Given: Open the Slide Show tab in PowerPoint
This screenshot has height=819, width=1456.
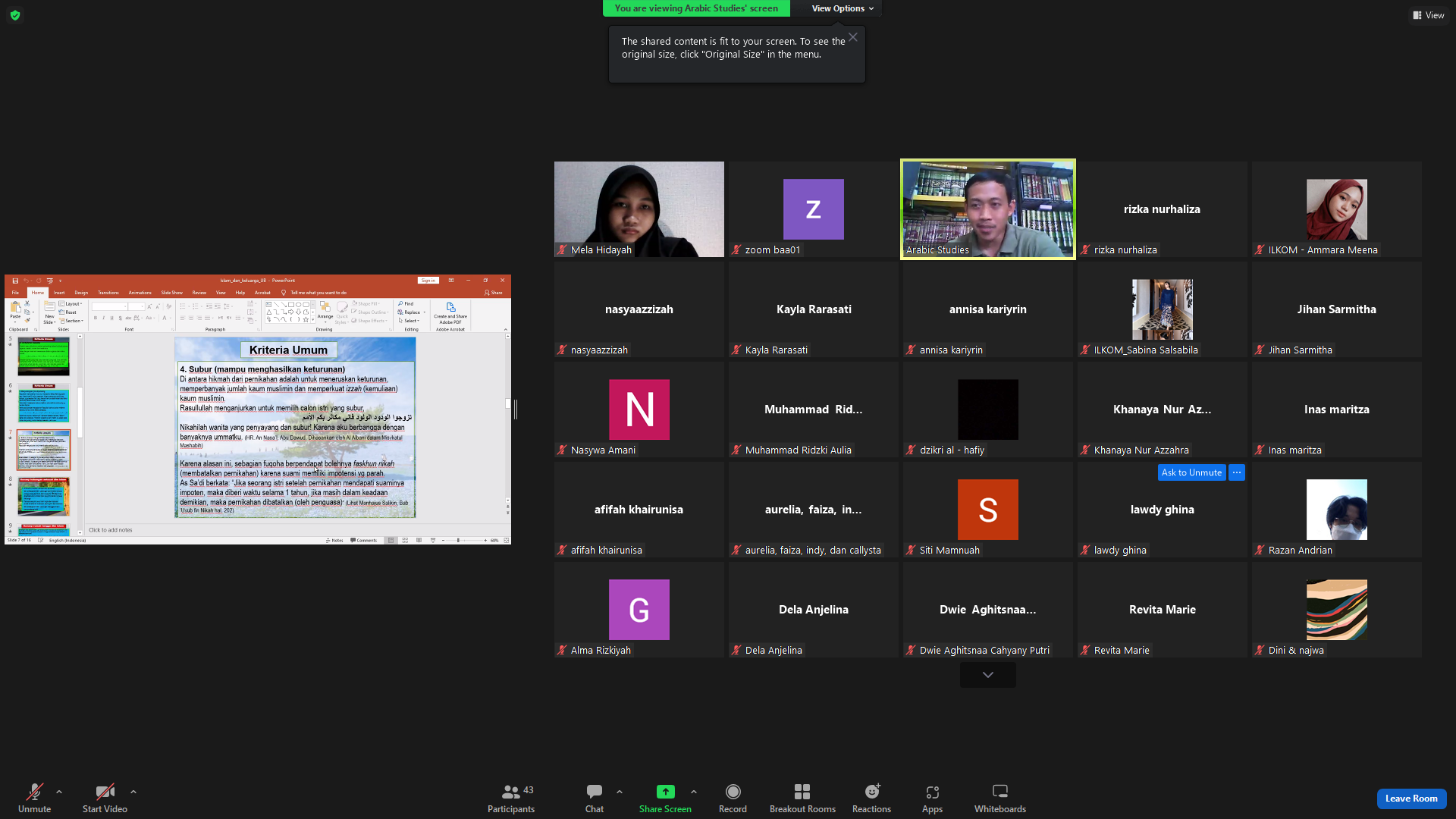Looking at the screenshot, I should click(x=172, y=293).
